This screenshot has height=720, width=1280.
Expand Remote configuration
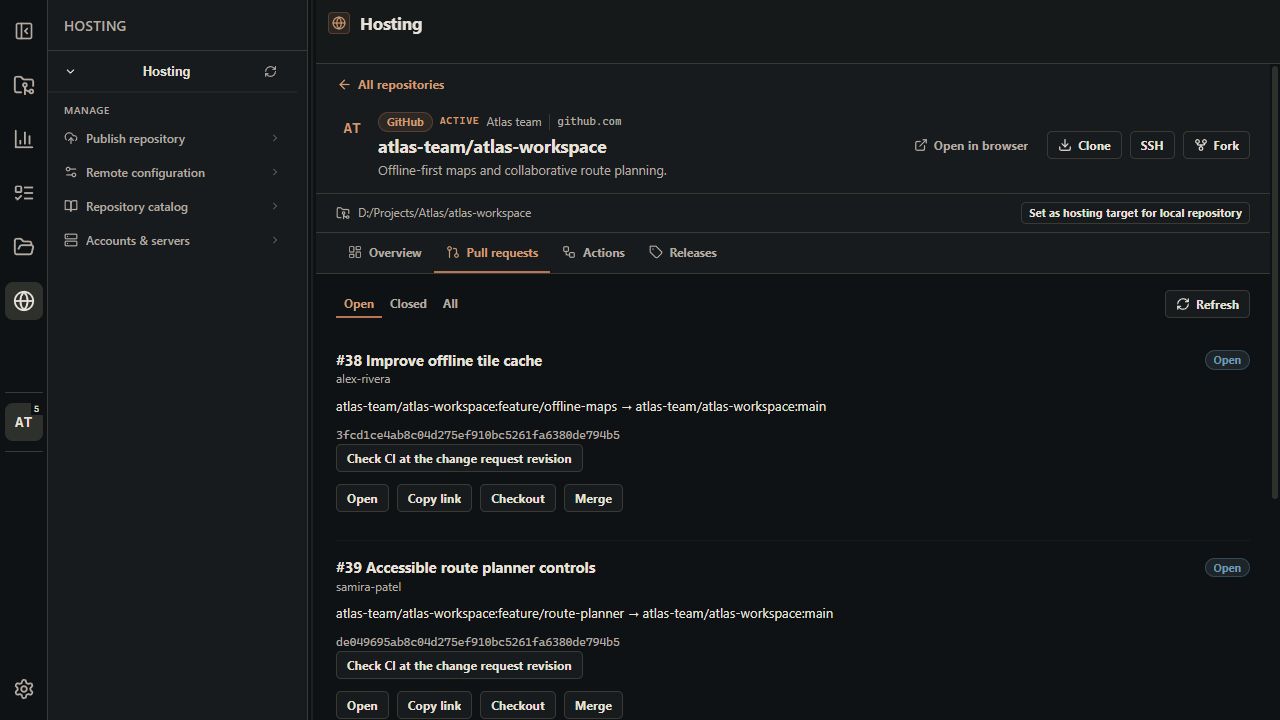click(172, 173)
